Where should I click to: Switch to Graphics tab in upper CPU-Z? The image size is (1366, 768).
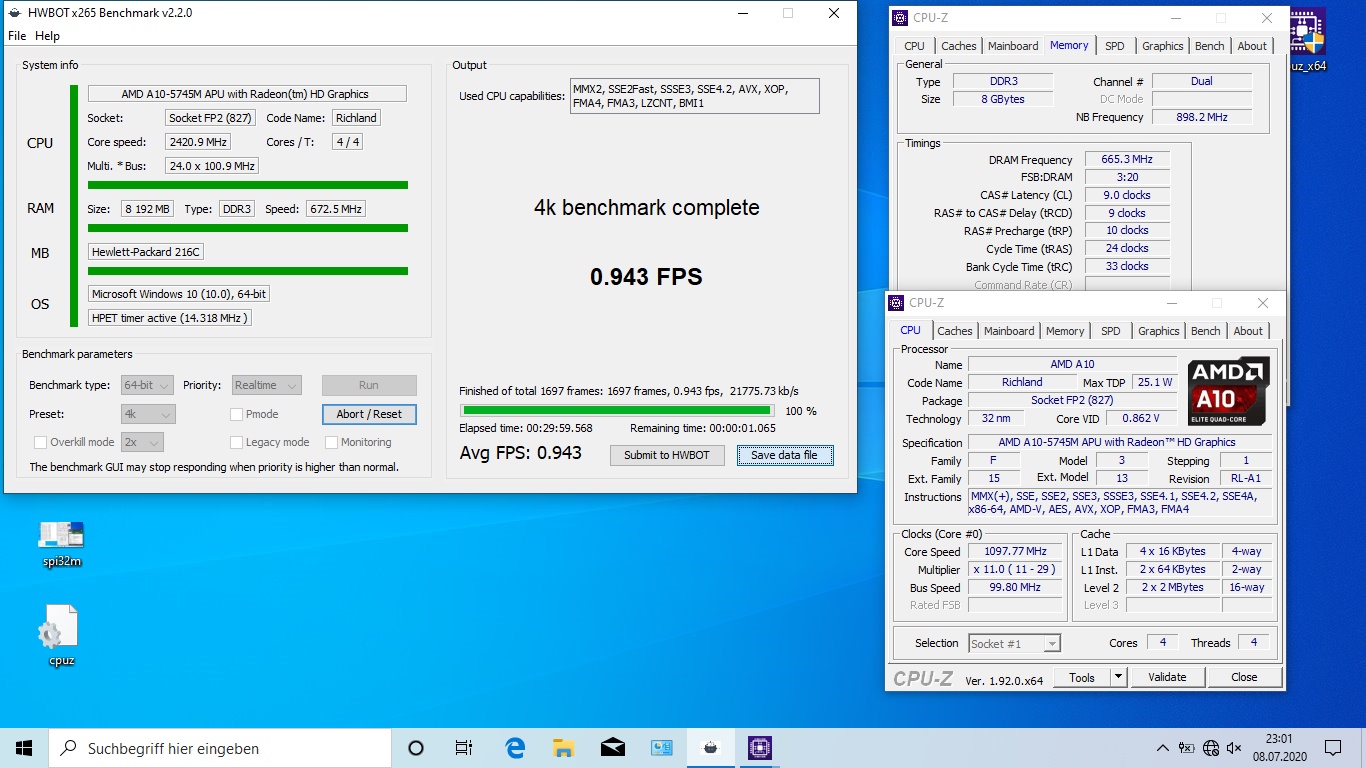pyautogui.click(x=1163, y=46)
